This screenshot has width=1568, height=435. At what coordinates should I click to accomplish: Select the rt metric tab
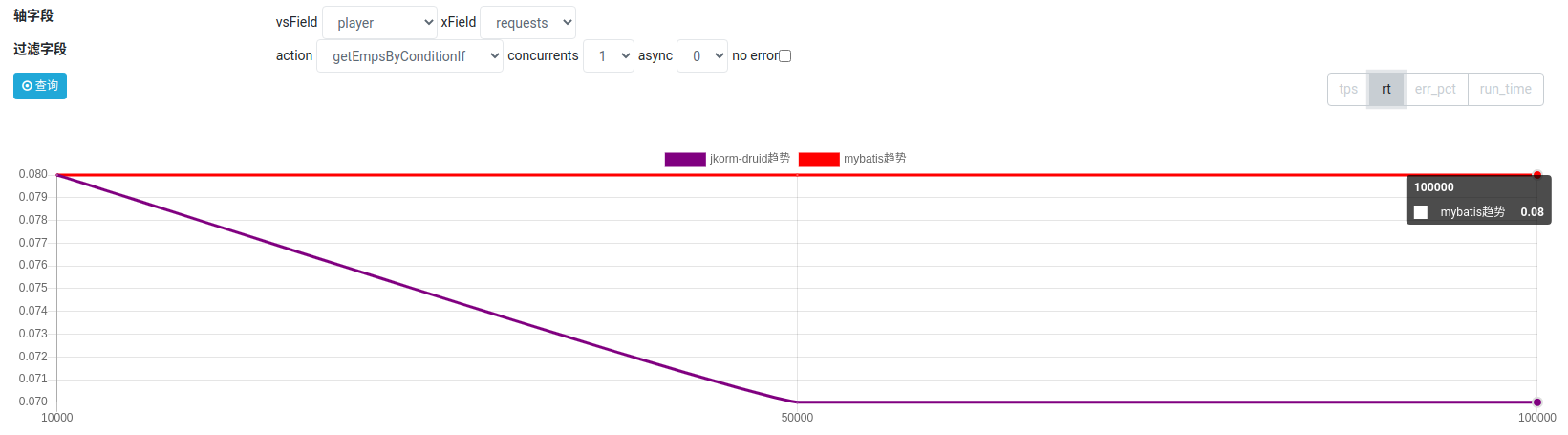coord(1386,89)
